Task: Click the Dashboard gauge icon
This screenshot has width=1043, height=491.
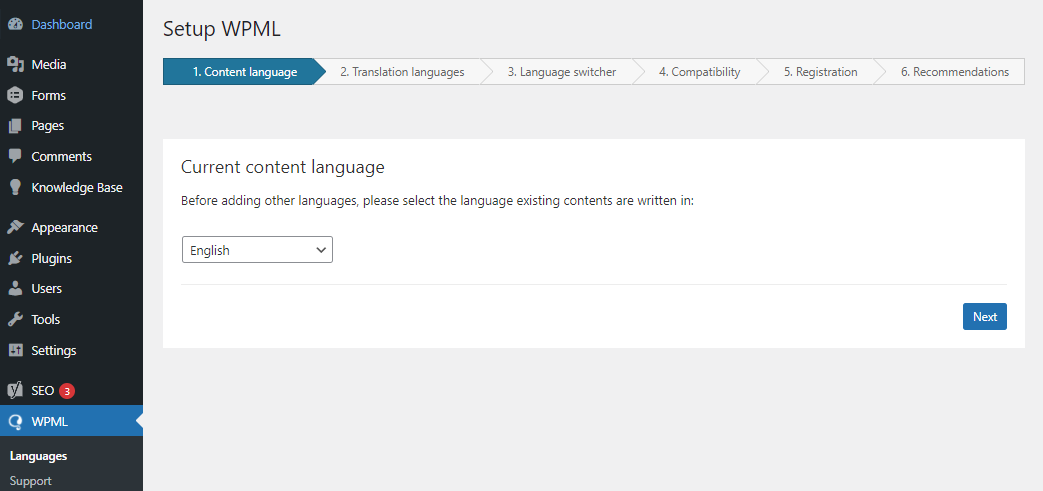Action: tap(15, 25)
